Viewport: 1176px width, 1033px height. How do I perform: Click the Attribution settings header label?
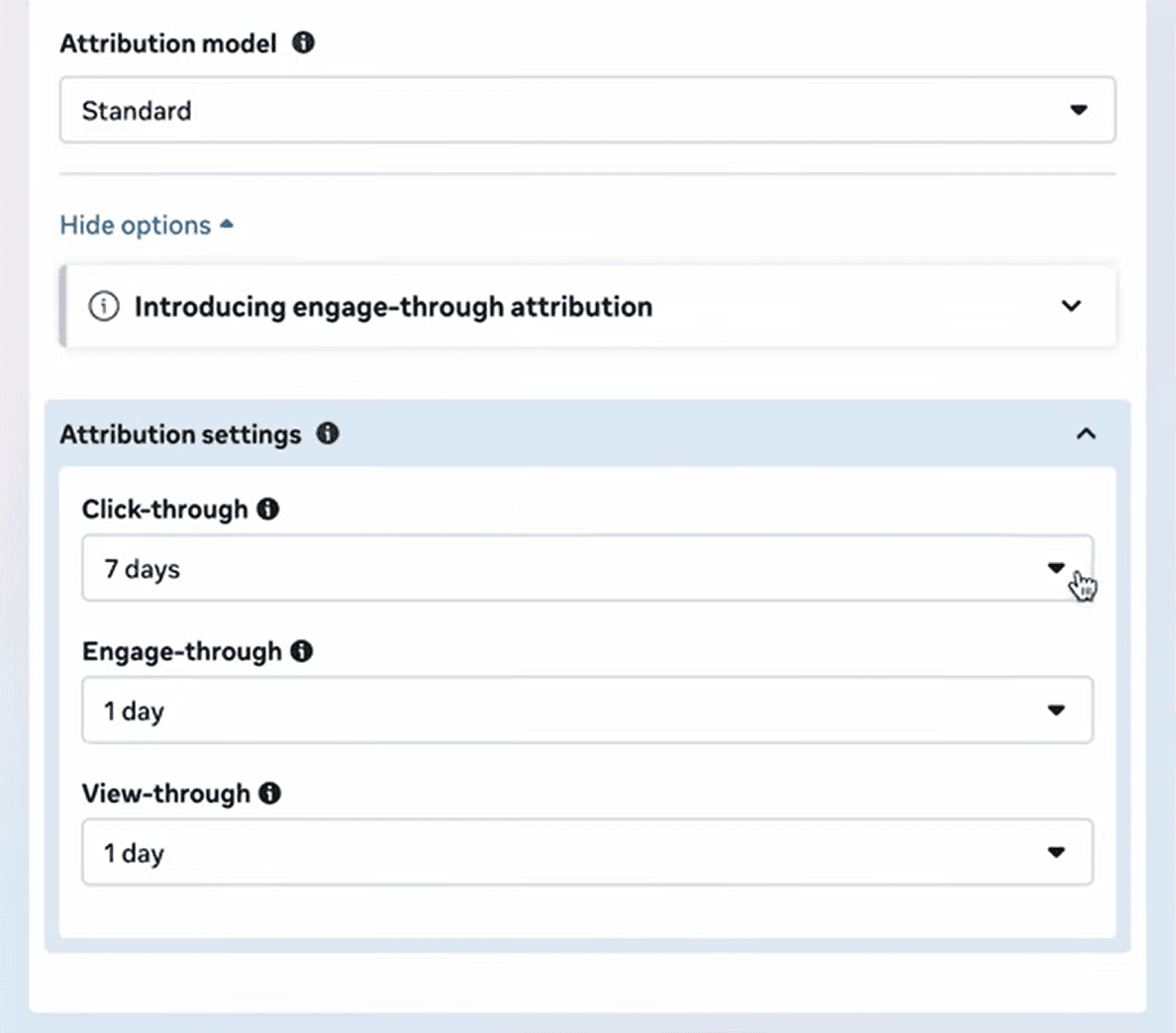click(180, 434)
